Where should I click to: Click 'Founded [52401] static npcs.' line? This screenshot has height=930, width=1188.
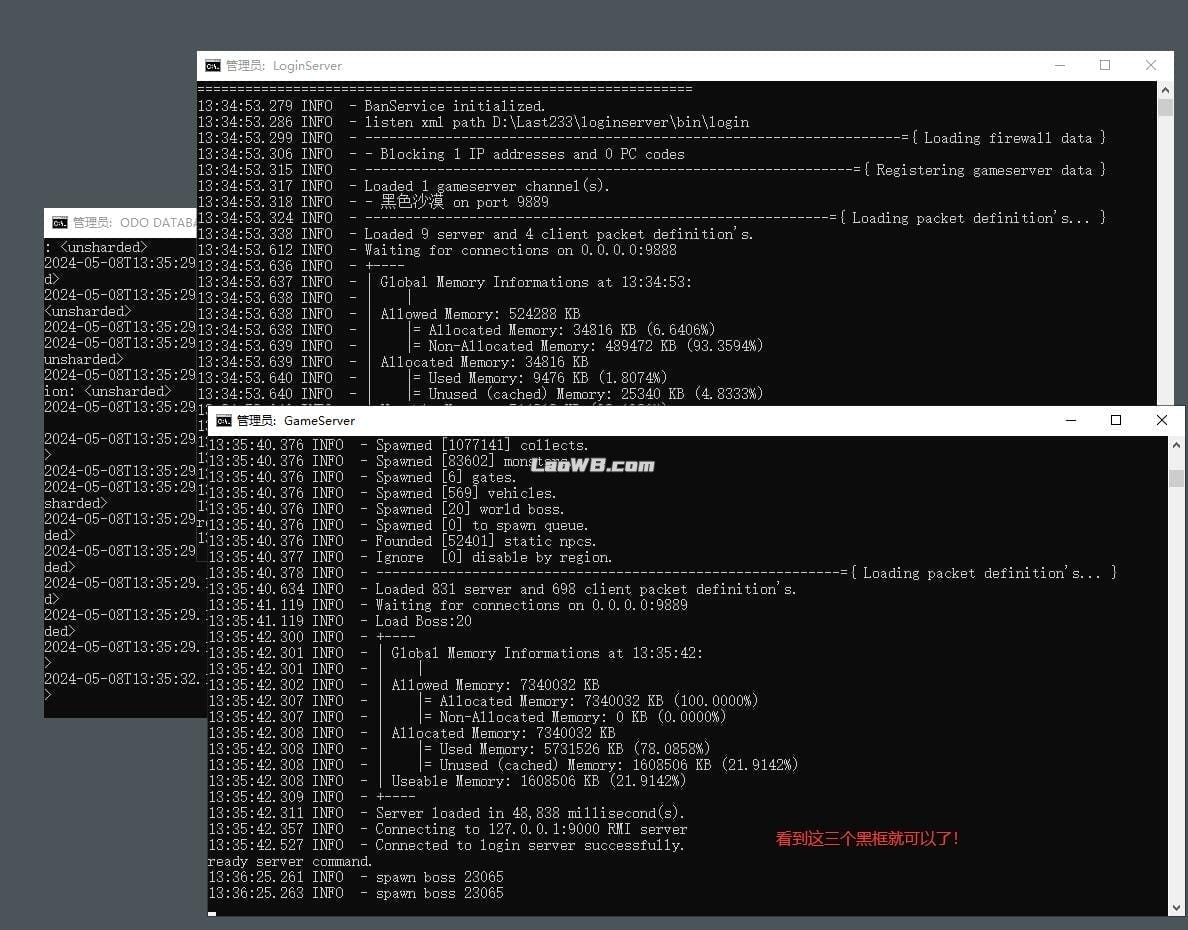click(x=402, y=541)
